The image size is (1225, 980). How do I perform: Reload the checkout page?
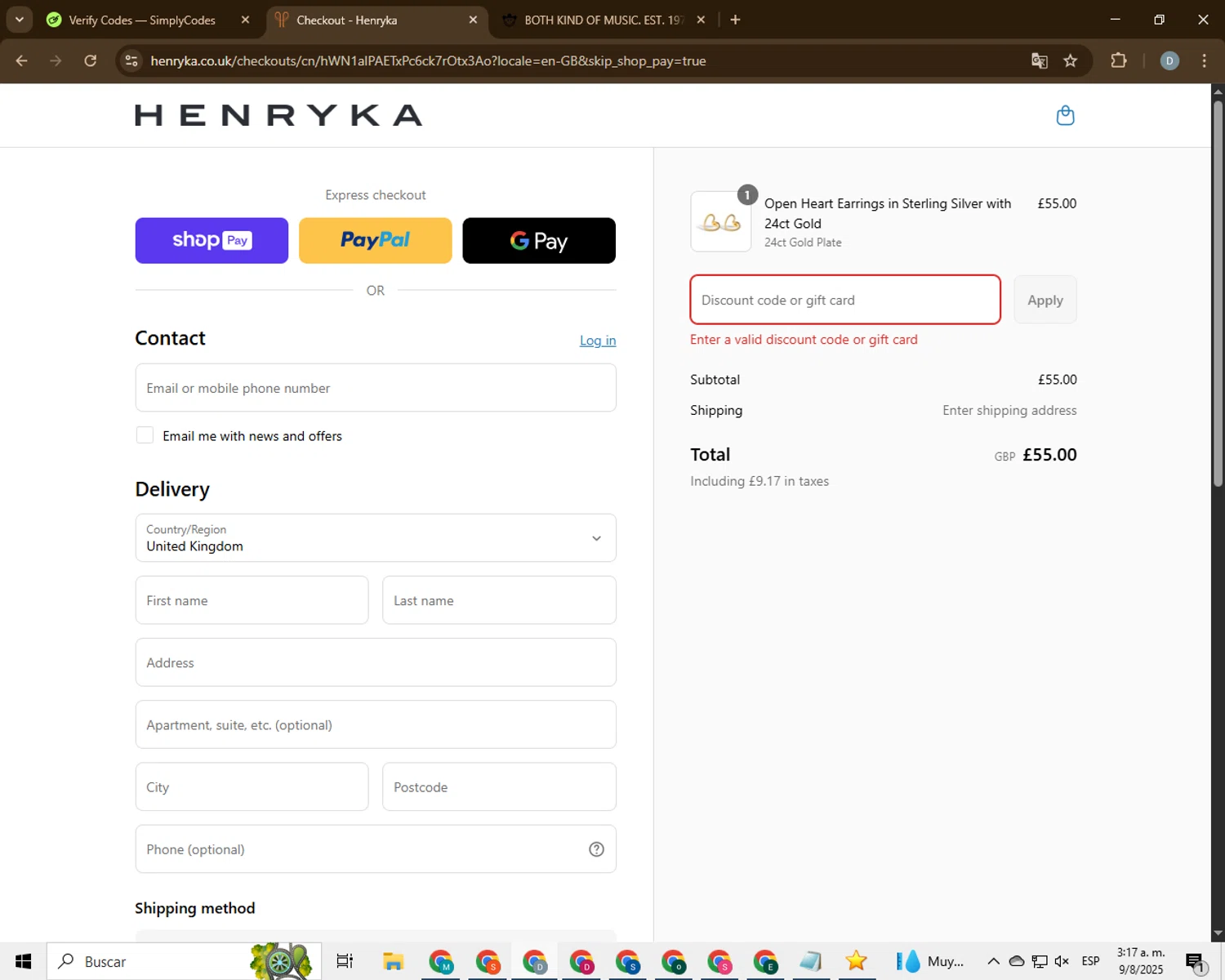pos(90,61)
